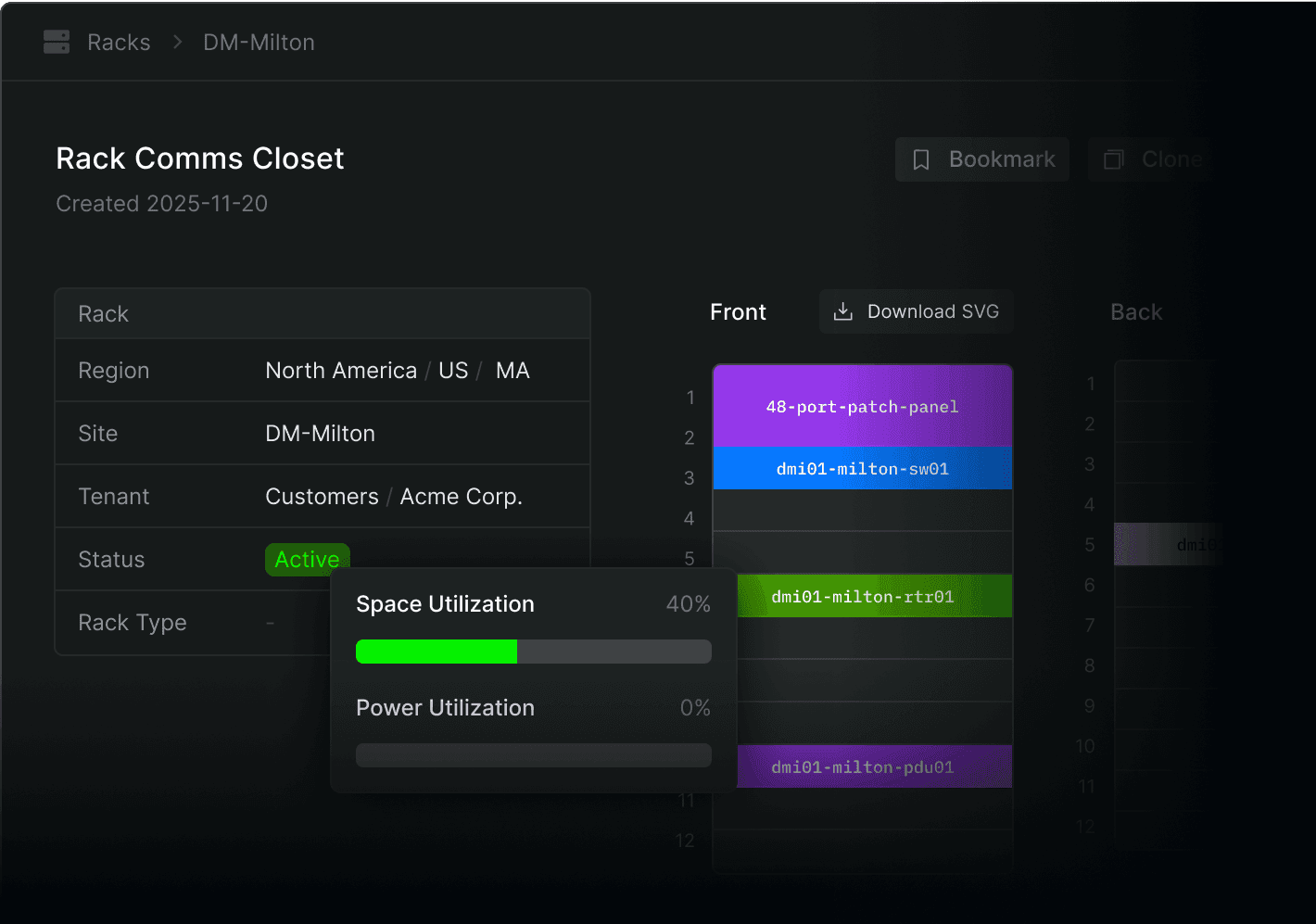Switch to the Front rack view
This screenshot has height=924, width=1316.
(x=738, y=312)
